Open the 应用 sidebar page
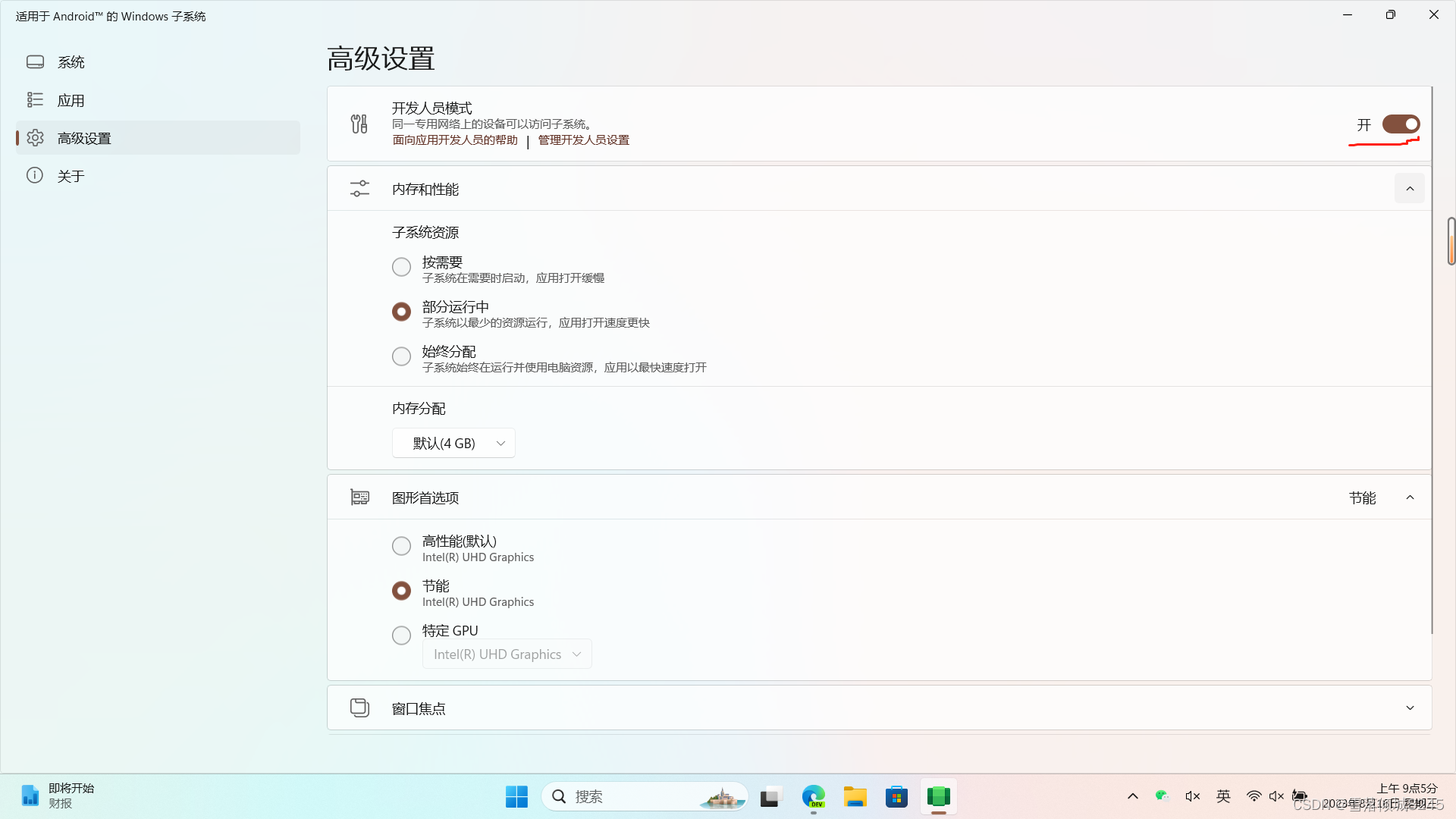The width and height of the screenshot is (1456, 819). coord(71,100)
